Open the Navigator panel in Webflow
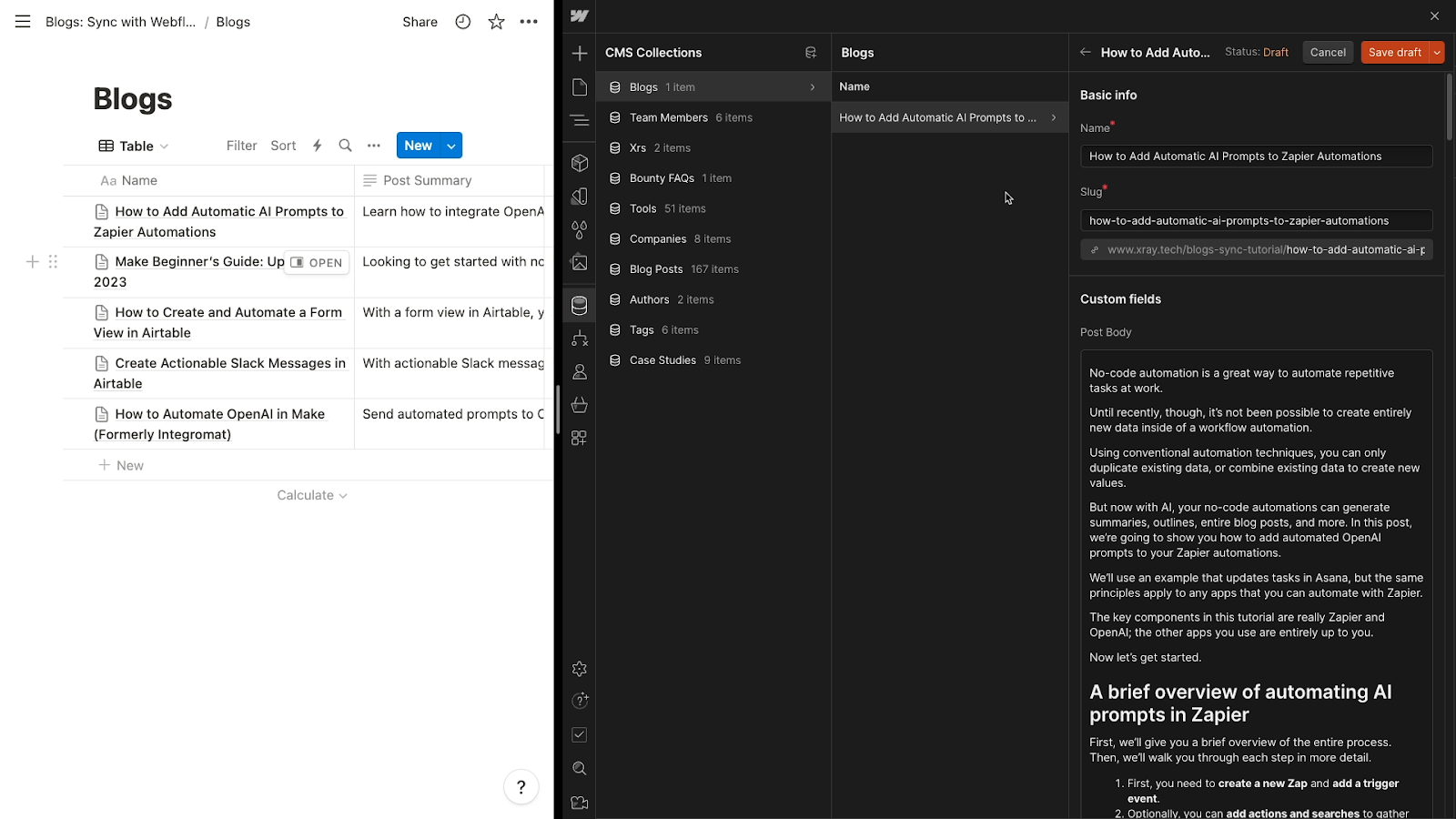Viewport: 1456px width, 819px height. [580, 120]
